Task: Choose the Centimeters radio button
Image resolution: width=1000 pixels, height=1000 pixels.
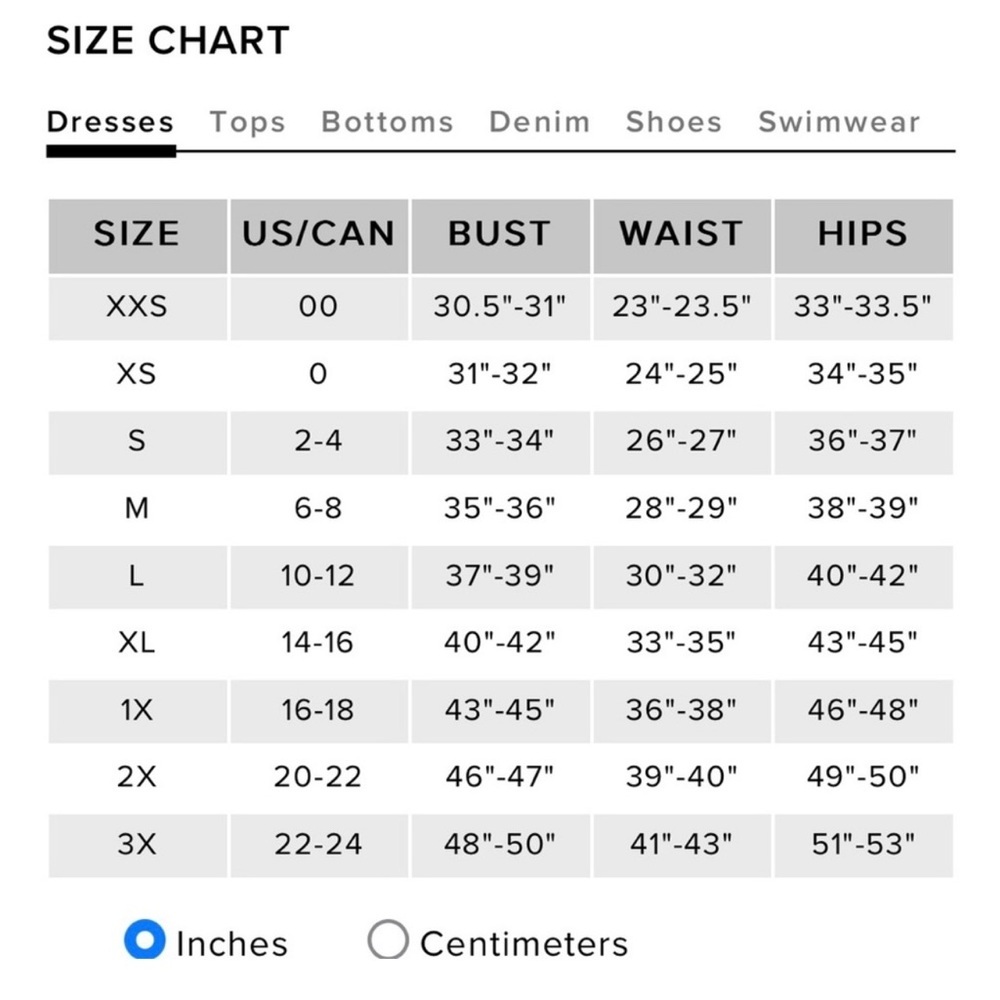Action: tap(388, 939)
